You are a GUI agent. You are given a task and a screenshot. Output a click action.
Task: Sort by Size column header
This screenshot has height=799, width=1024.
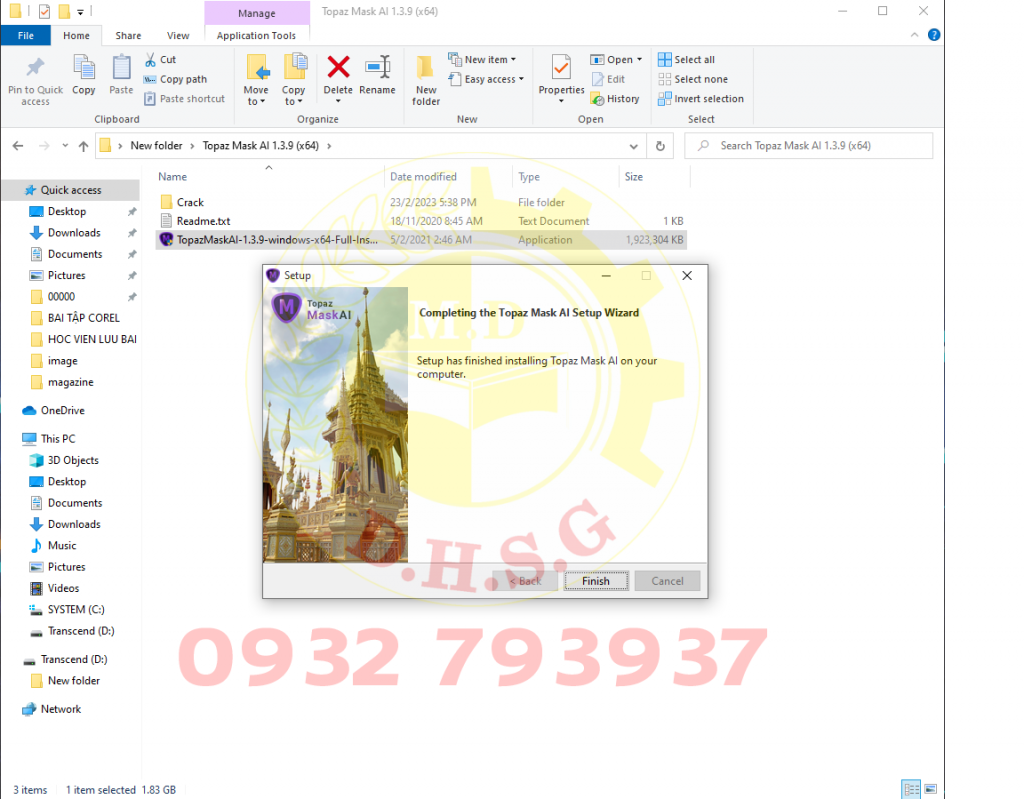pos(633,176)
